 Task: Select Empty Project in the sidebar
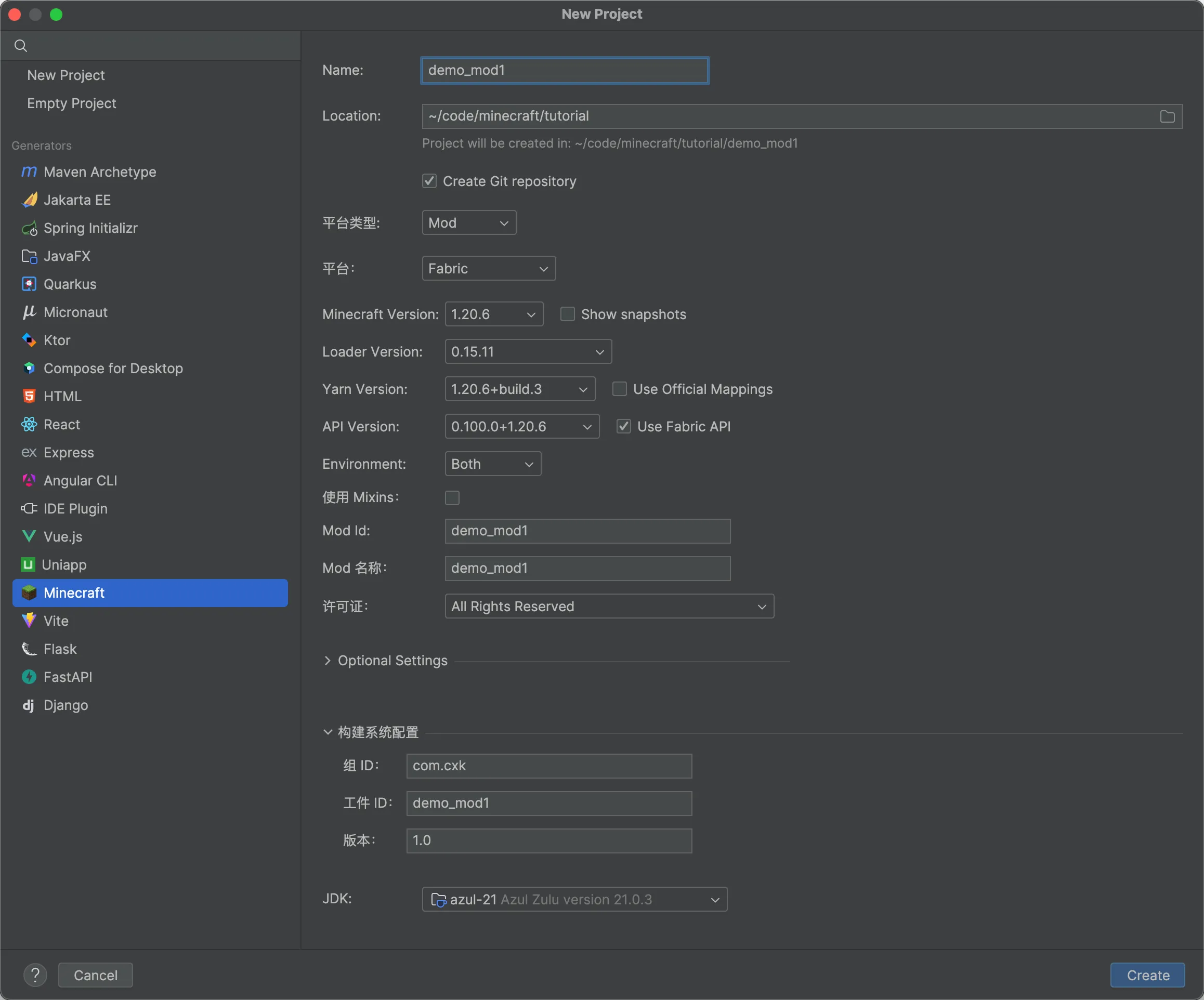coord(72,103)
